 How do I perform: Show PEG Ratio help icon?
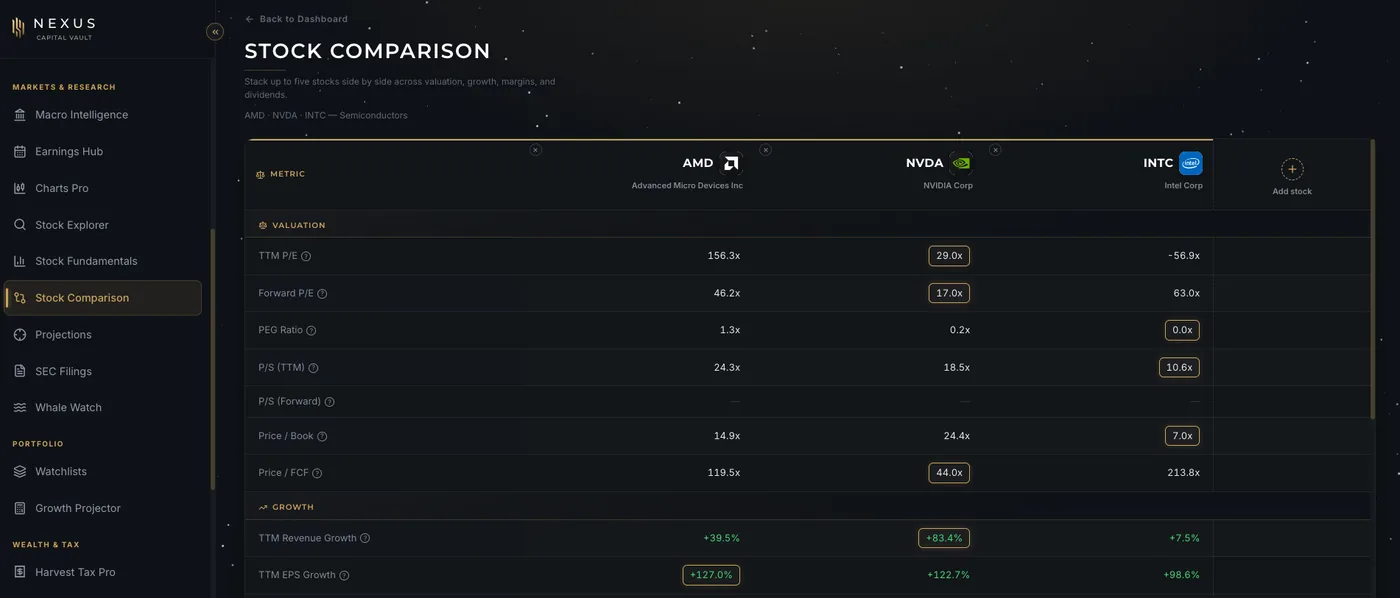click(x=311, y=330)
